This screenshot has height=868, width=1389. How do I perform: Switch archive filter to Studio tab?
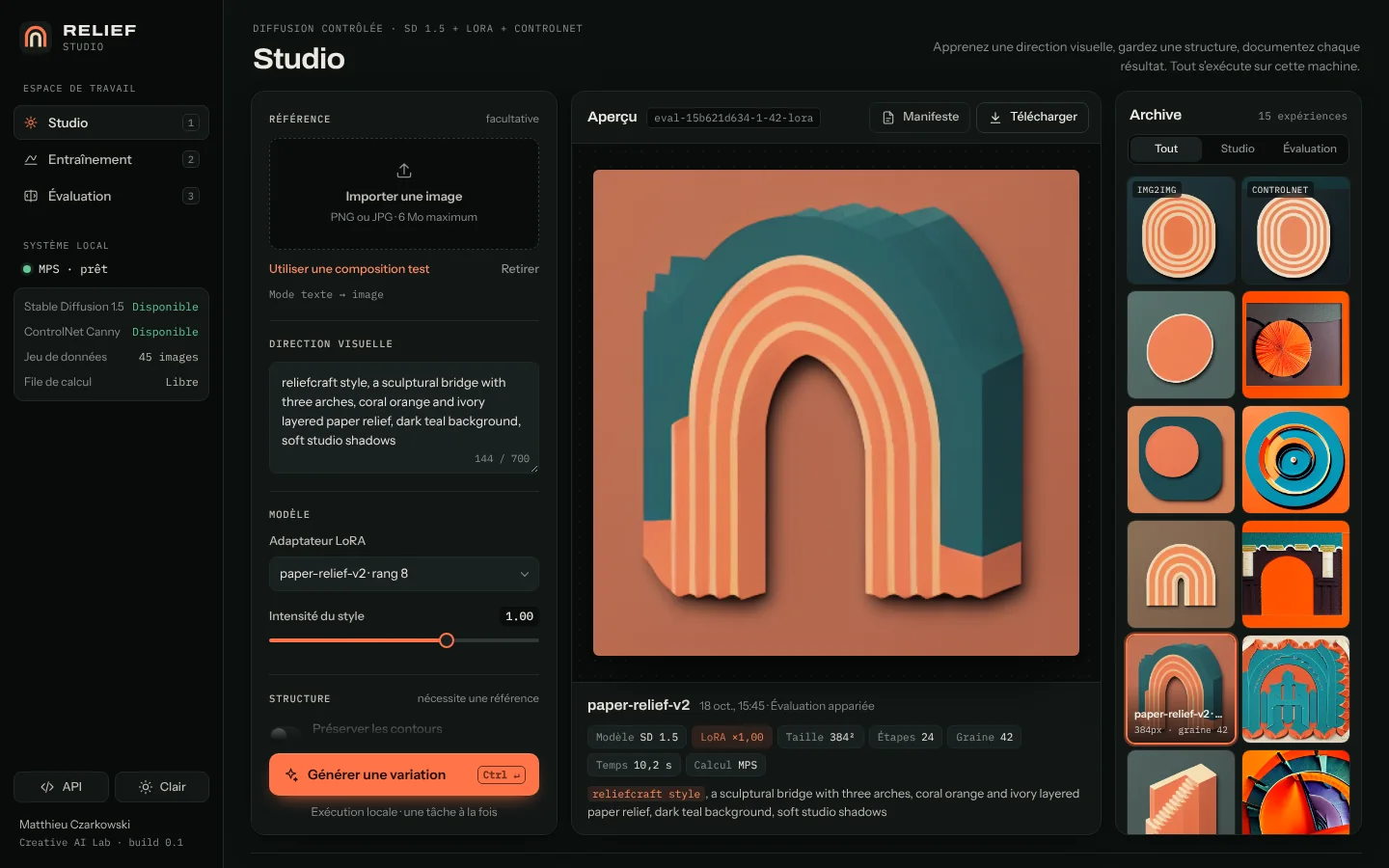[x=1238, y=149]
